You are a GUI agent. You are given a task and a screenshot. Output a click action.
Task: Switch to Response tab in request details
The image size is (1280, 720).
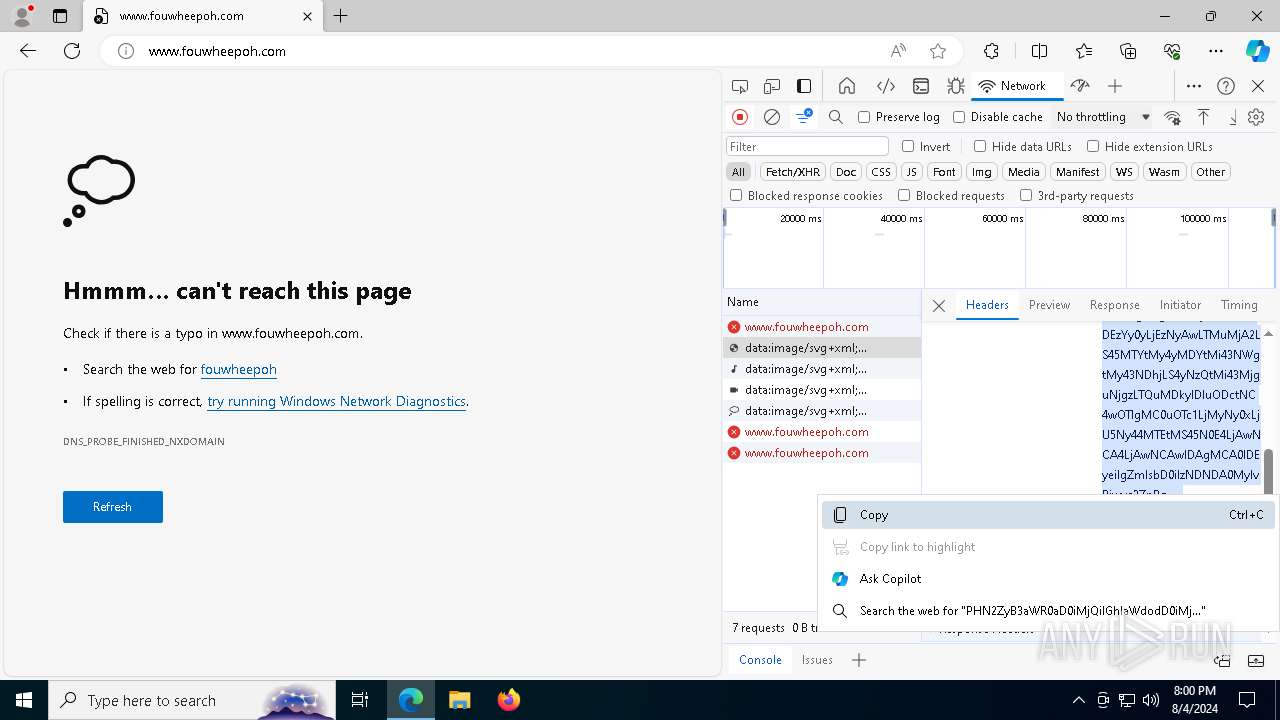[x=1114, y=305]
